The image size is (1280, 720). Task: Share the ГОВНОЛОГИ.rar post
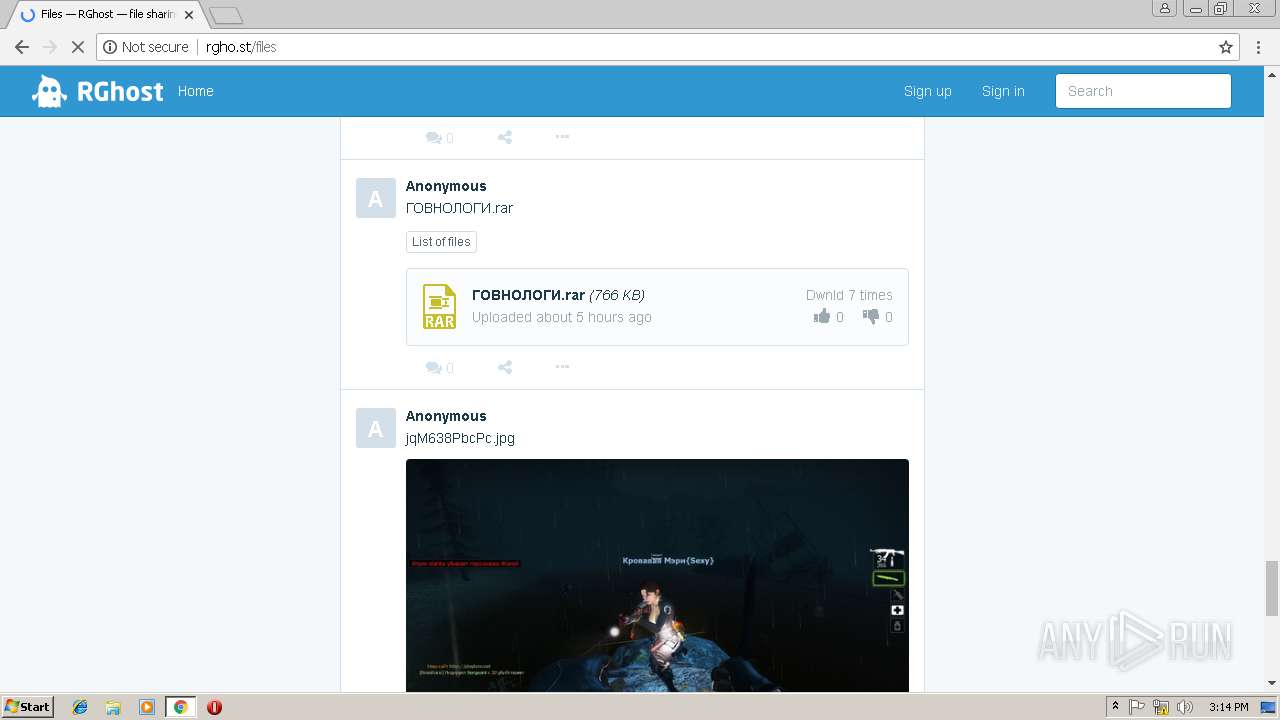(x=505, y=367)
